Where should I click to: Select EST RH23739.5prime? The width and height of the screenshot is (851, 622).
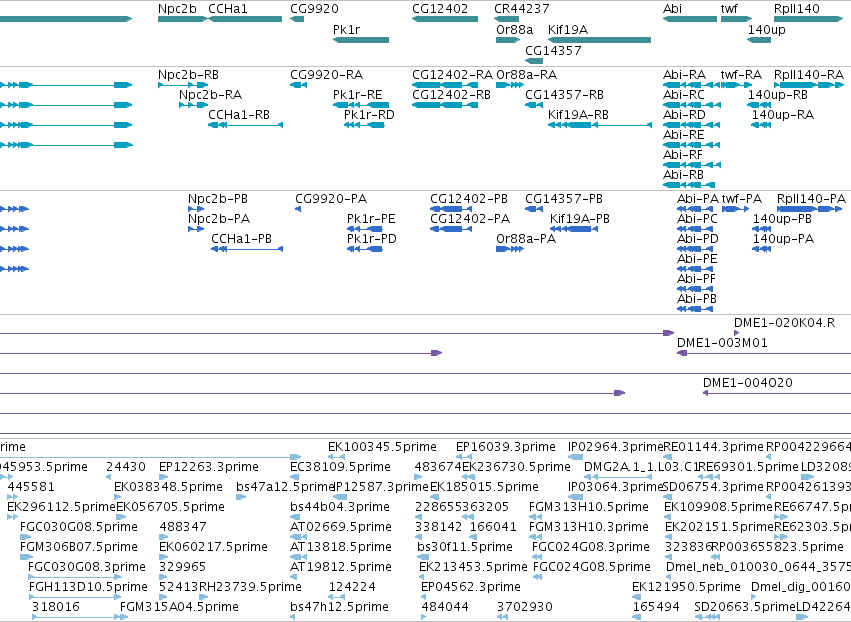pos(204,598)
